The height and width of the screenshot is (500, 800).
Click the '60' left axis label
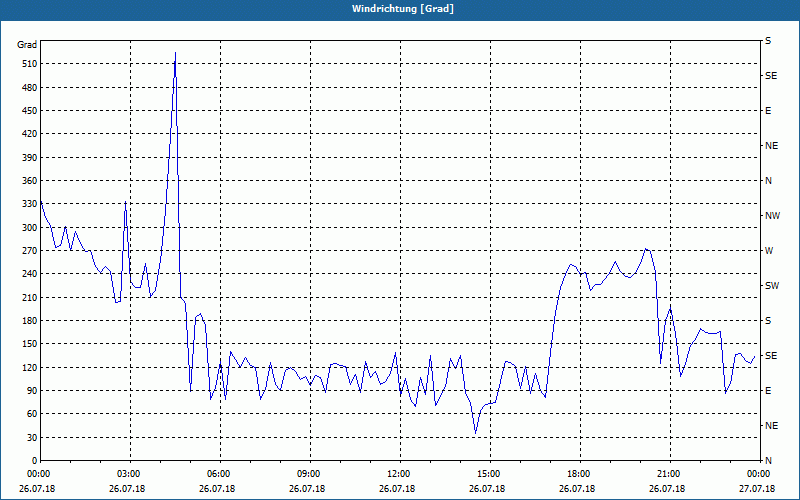[32, 414]
